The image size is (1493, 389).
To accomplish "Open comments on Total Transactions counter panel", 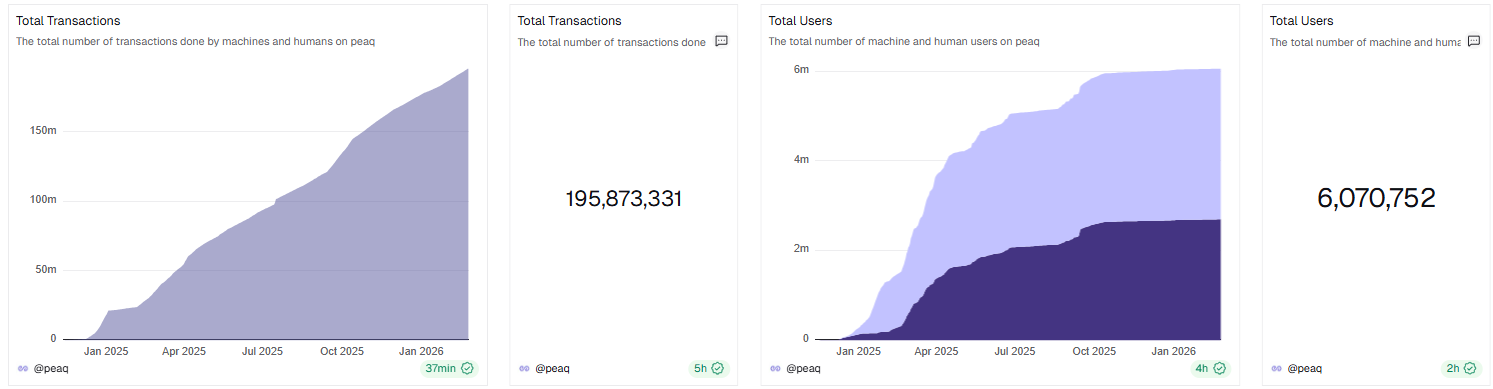I will (x=721, y=41).
